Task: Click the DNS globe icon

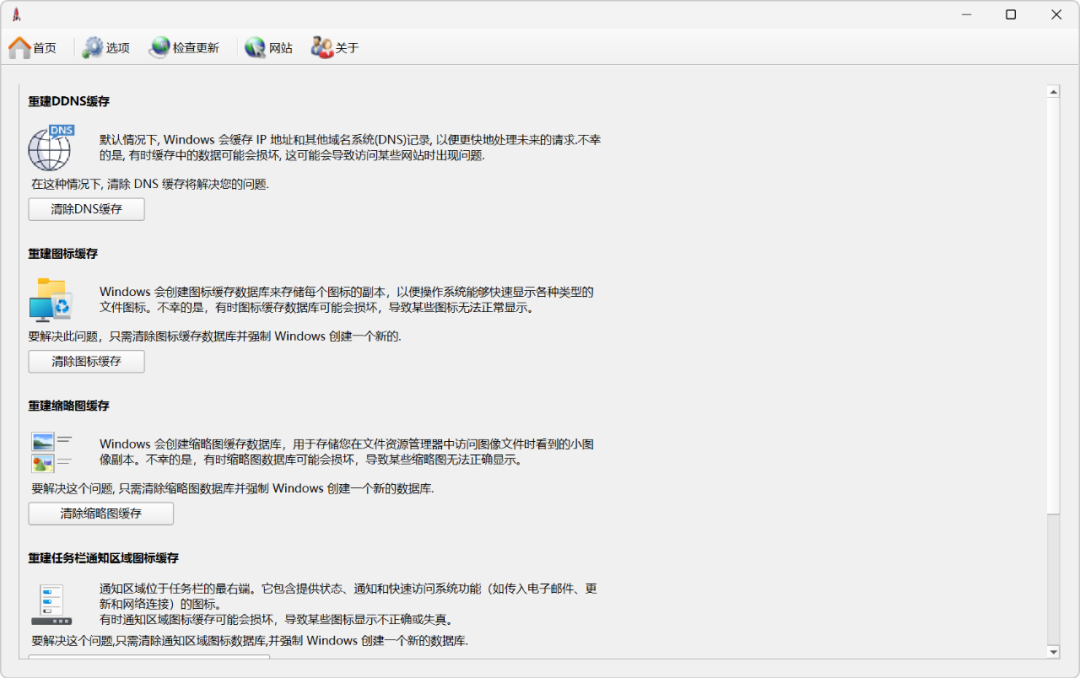Action: point(51,147)
